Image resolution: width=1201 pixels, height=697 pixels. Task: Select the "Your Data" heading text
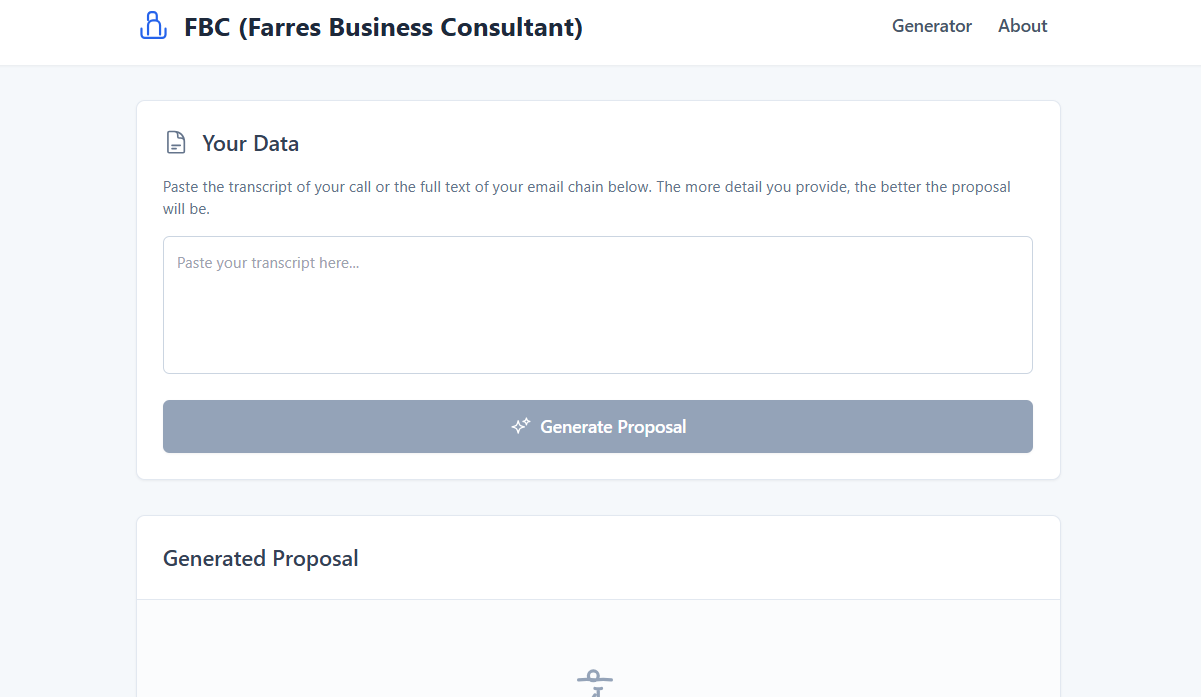[250, 143]
